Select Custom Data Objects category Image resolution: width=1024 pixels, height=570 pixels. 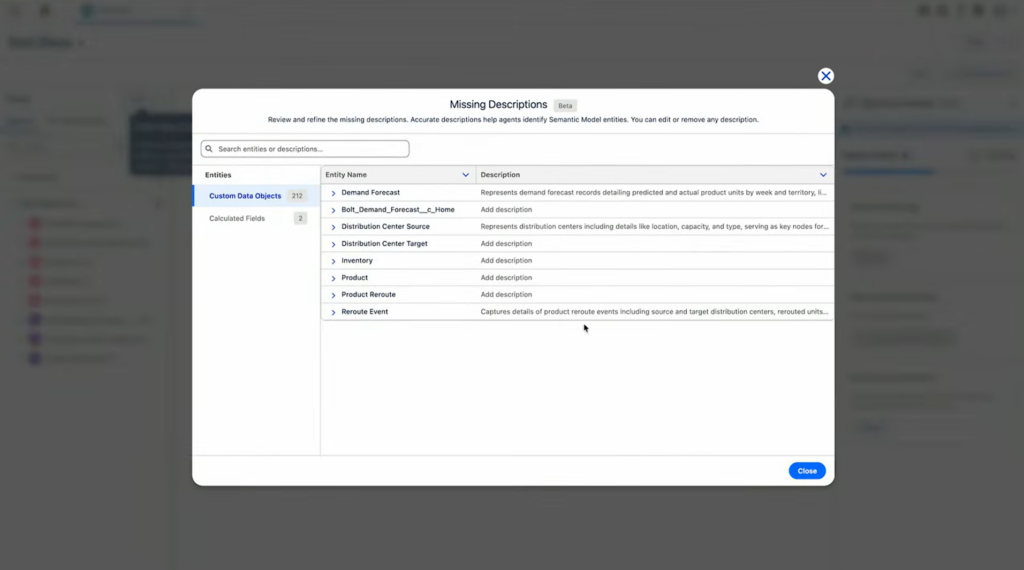[256, 196]
